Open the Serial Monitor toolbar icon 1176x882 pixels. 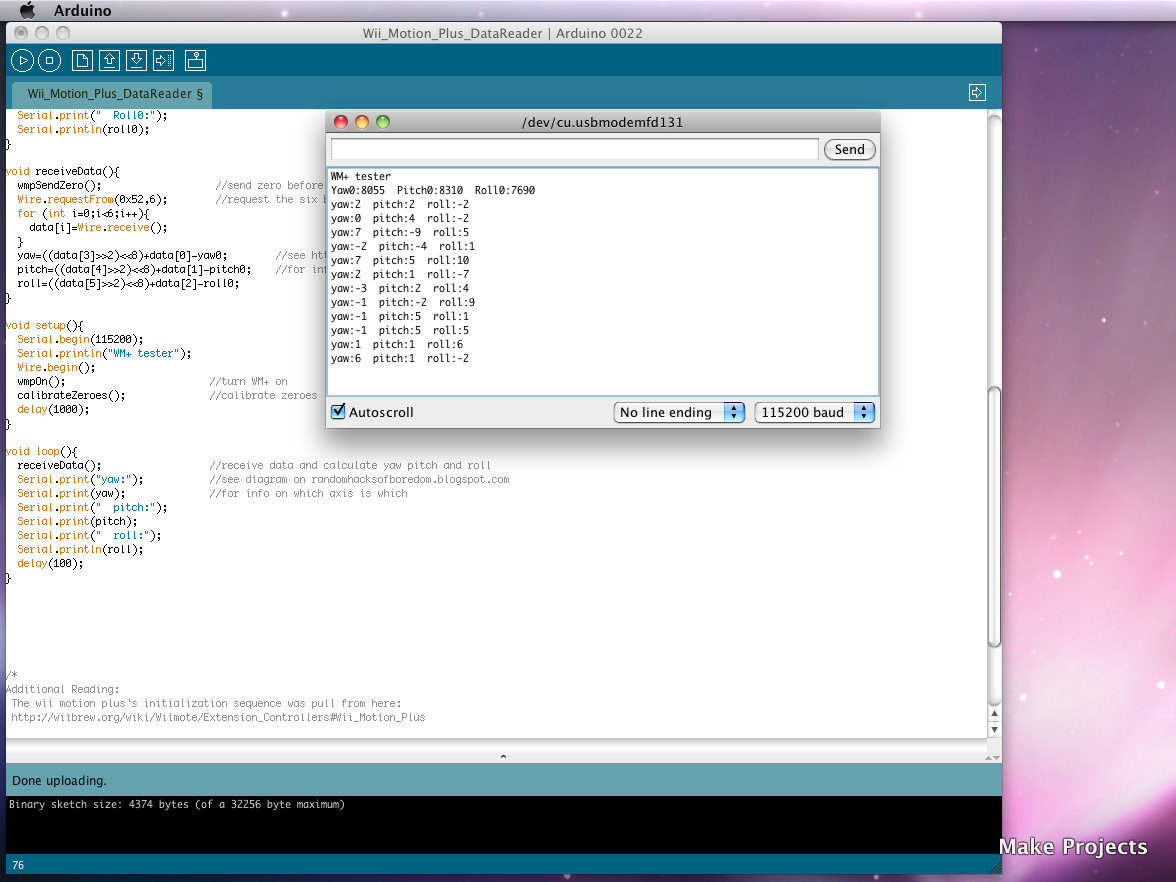click(196, 60)
